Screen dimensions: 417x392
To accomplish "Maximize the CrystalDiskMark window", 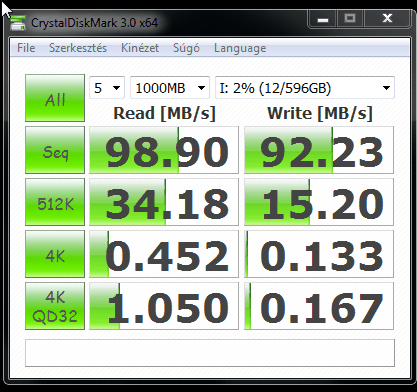I will point(350,18).
